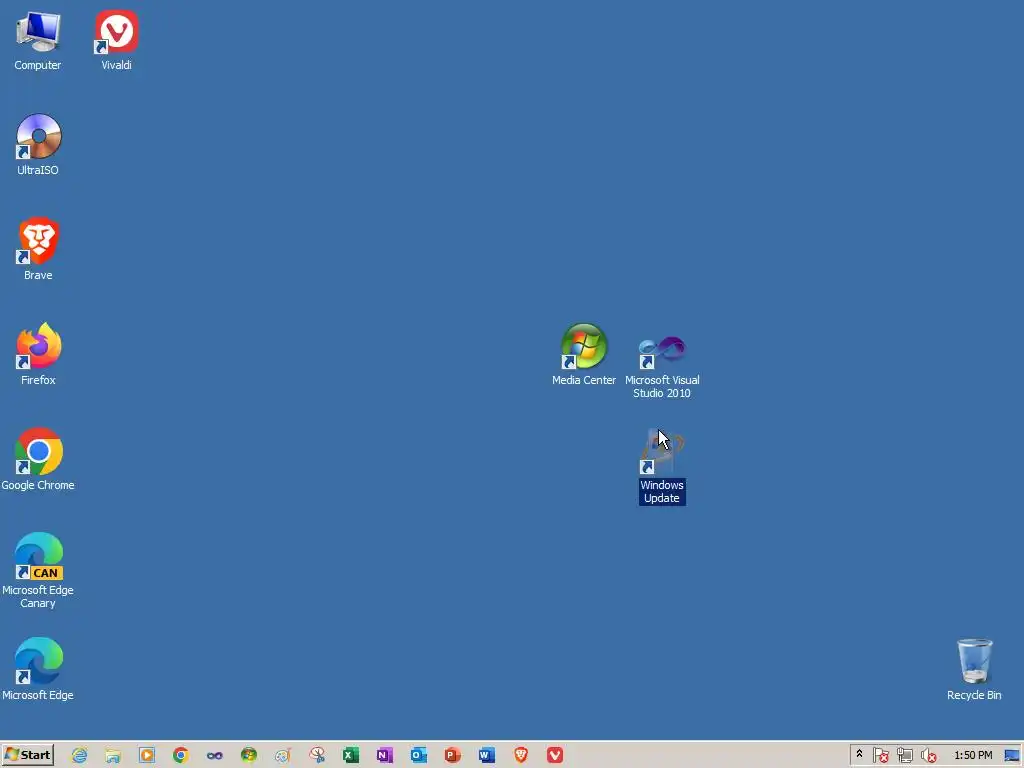Select the Brave desktop shortcut
The image size is (1024, 768).
tap(38, 249)
